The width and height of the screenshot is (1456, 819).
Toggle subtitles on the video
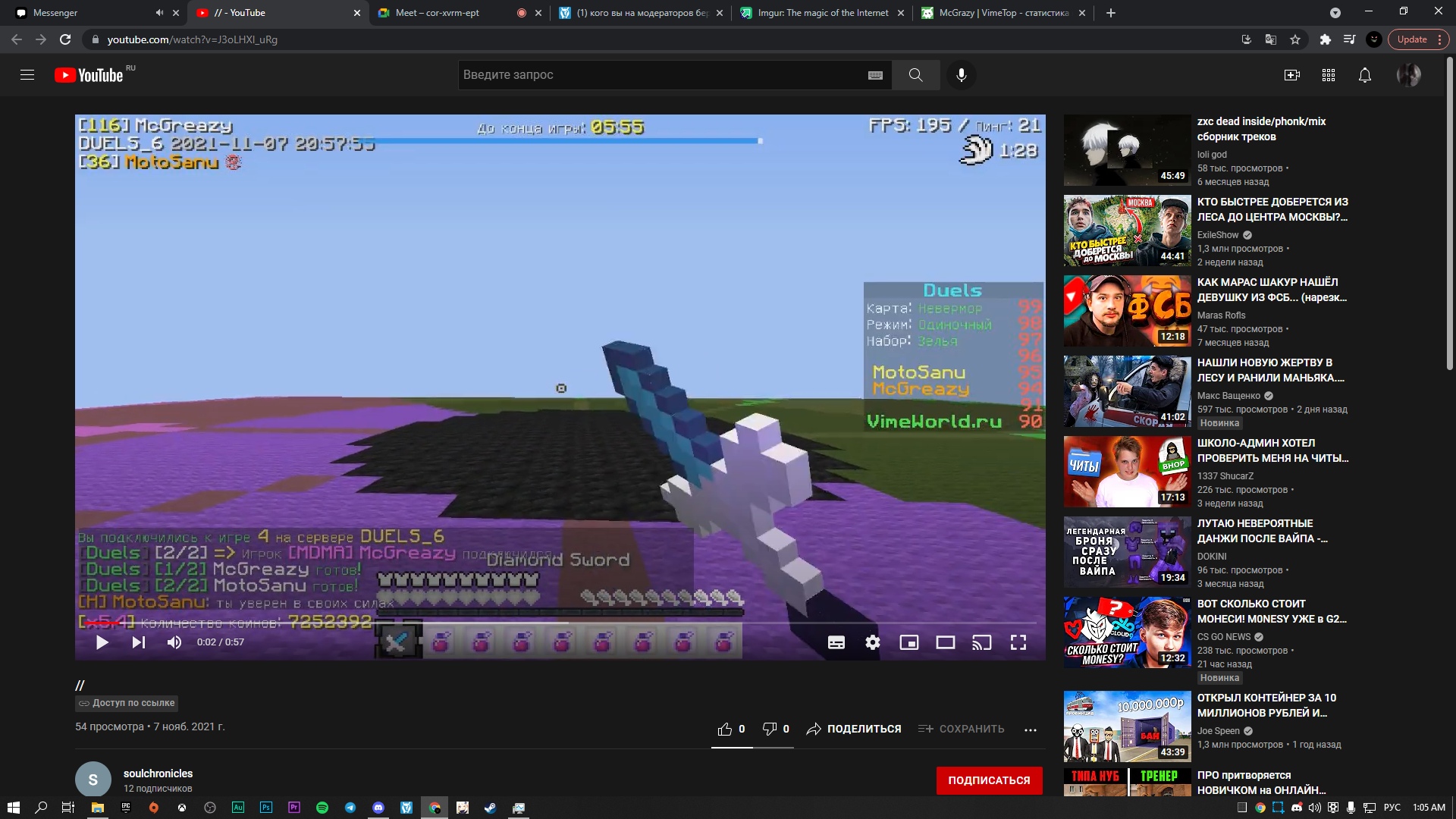[x=836, y=642]
